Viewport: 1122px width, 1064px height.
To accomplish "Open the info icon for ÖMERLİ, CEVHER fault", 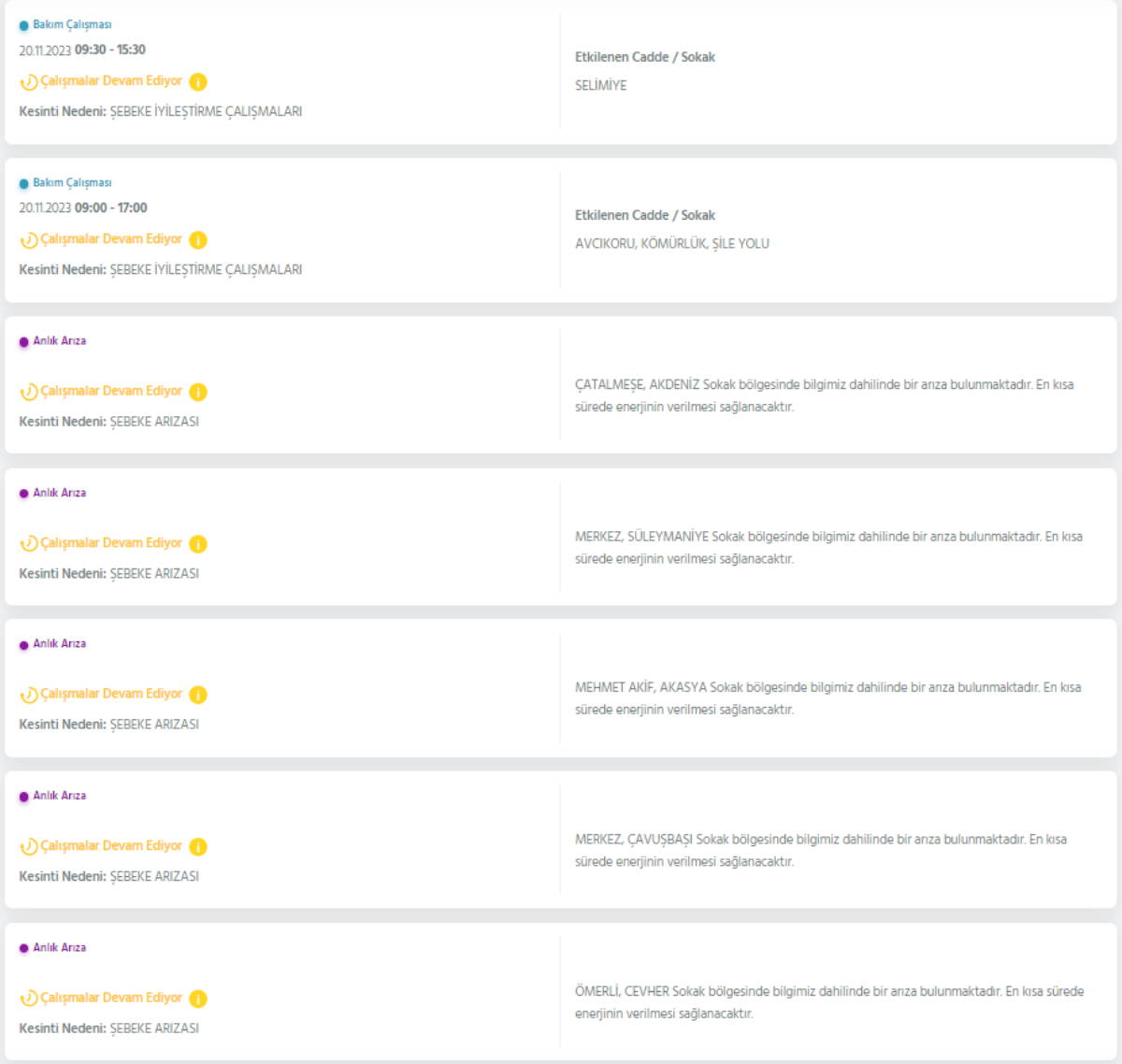I will click(198, 999).
